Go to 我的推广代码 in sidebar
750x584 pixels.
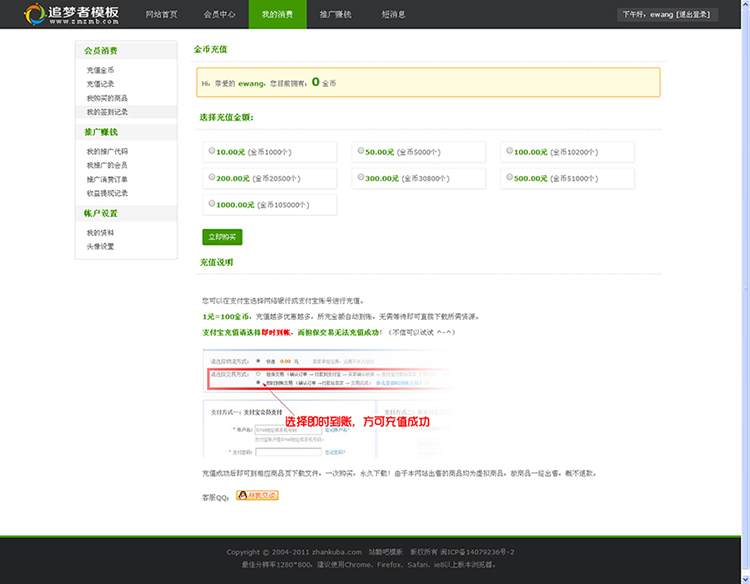pyautogui.click(x=106, y=151)
